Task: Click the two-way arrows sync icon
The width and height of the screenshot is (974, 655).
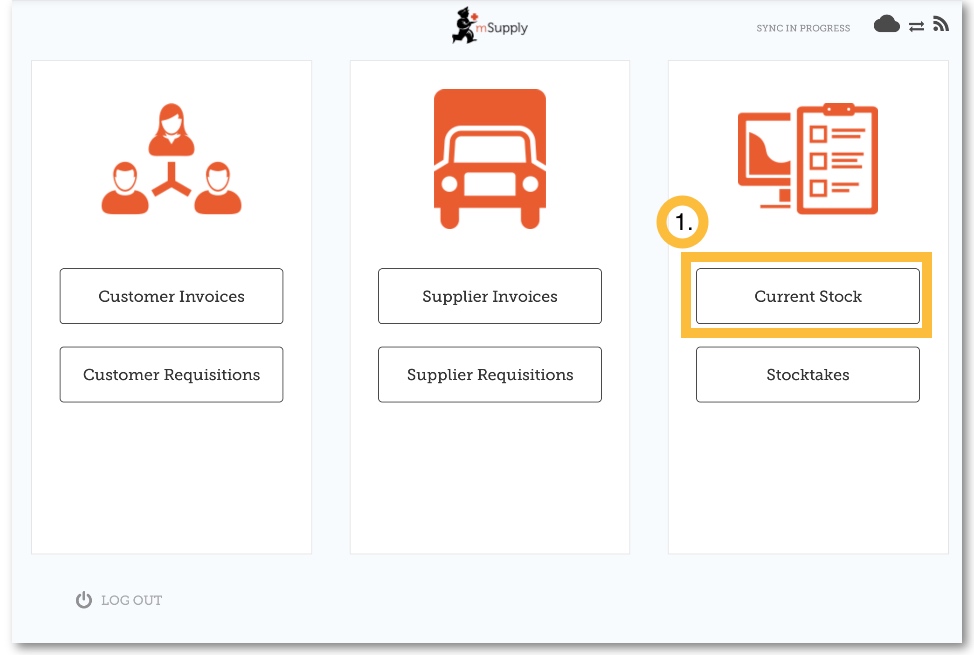Action: click(x=916, y=27)
